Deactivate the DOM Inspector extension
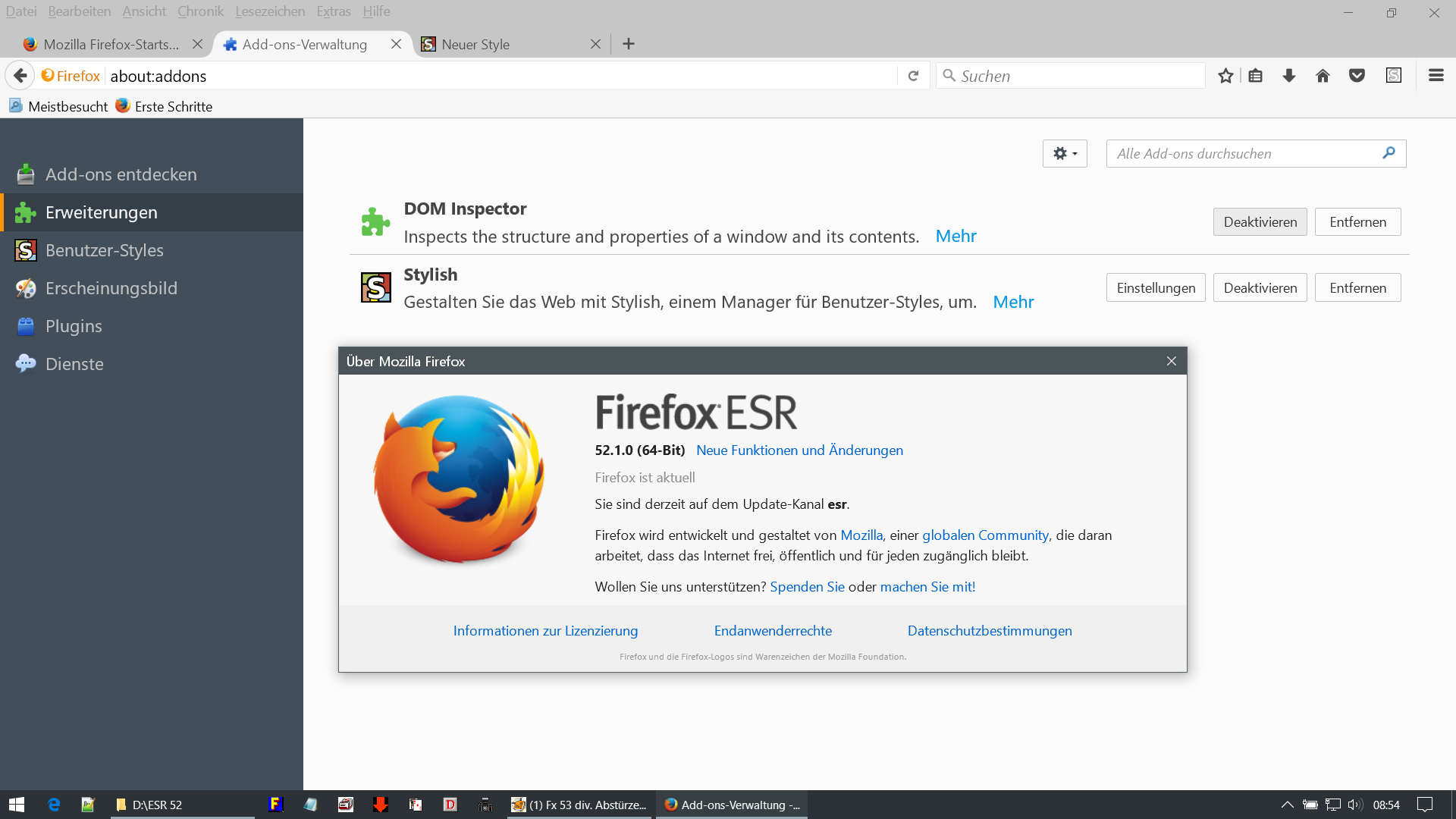Viewport: 1456px width, 819px height. point(1260,222)
